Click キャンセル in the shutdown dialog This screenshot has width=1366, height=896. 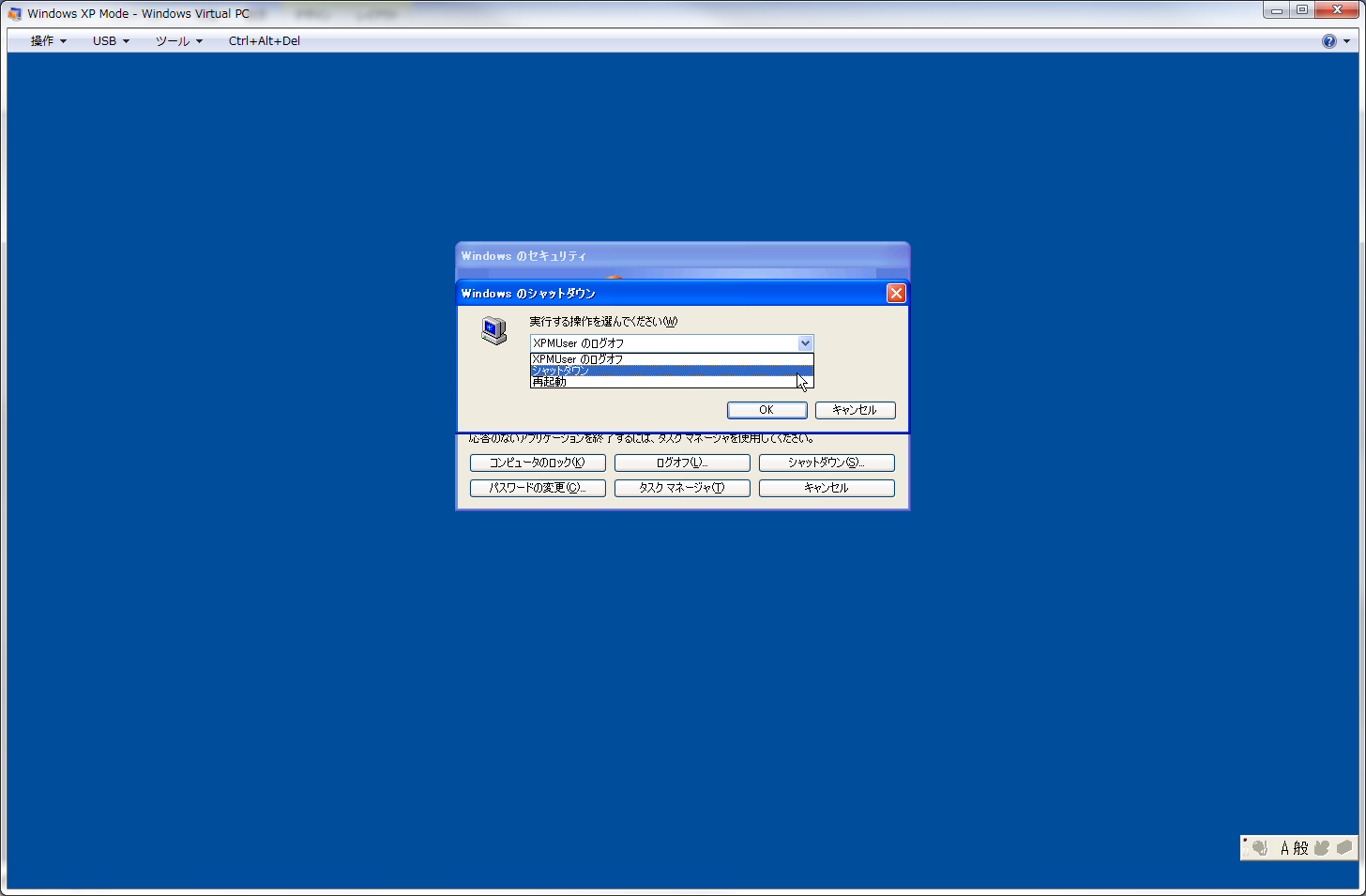click(855, 410)
